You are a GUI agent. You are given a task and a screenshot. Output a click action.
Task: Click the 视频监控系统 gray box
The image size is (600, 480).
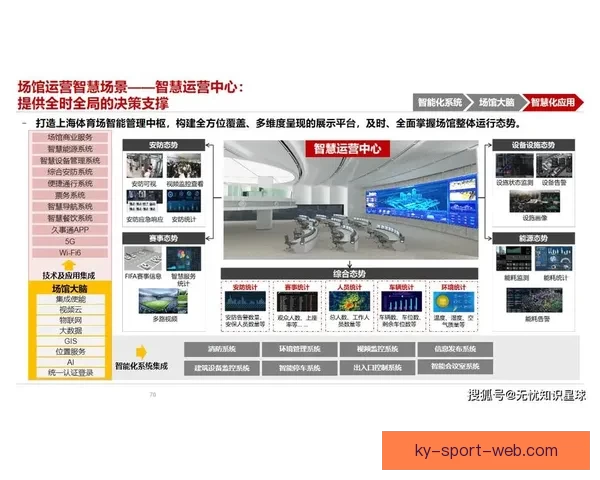point(377,349)
